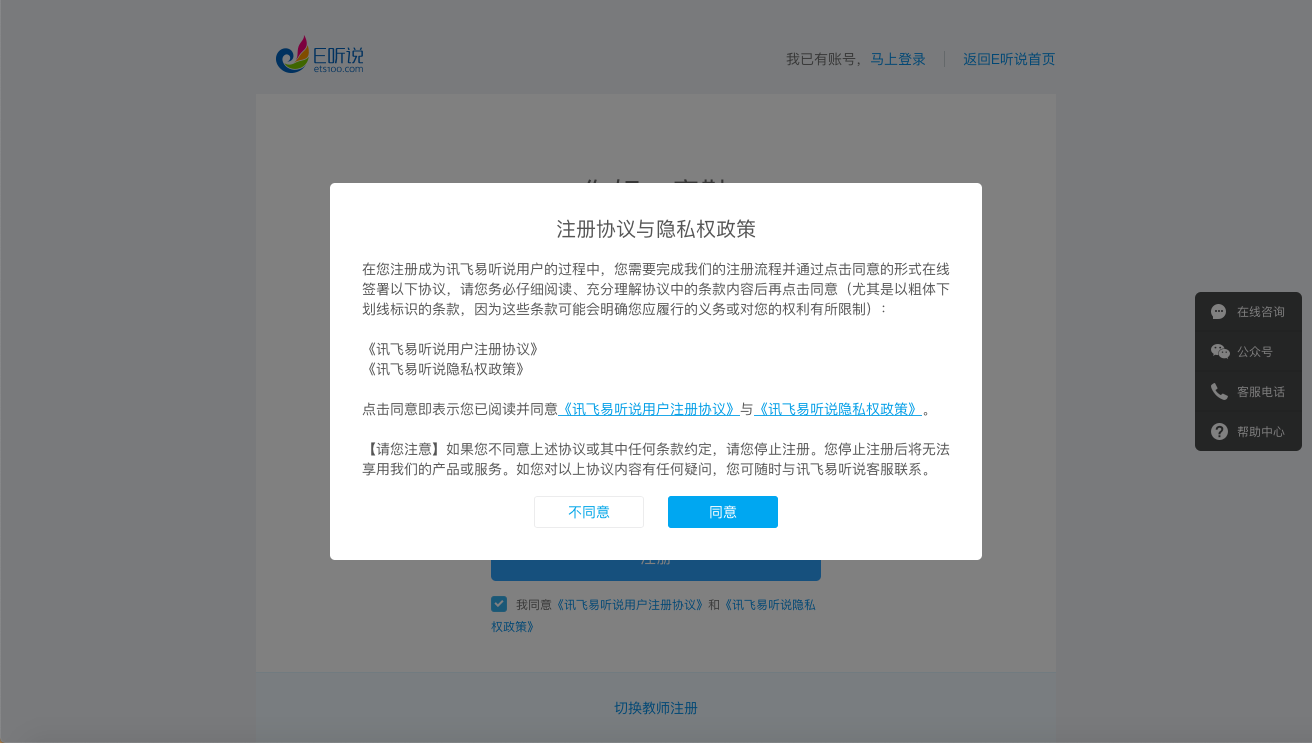This screenshot has width=1312, height=743.
Task: Open 《讯飞易听说隐私权政策》 link under the register button
Action: click(x=653, y=616)
